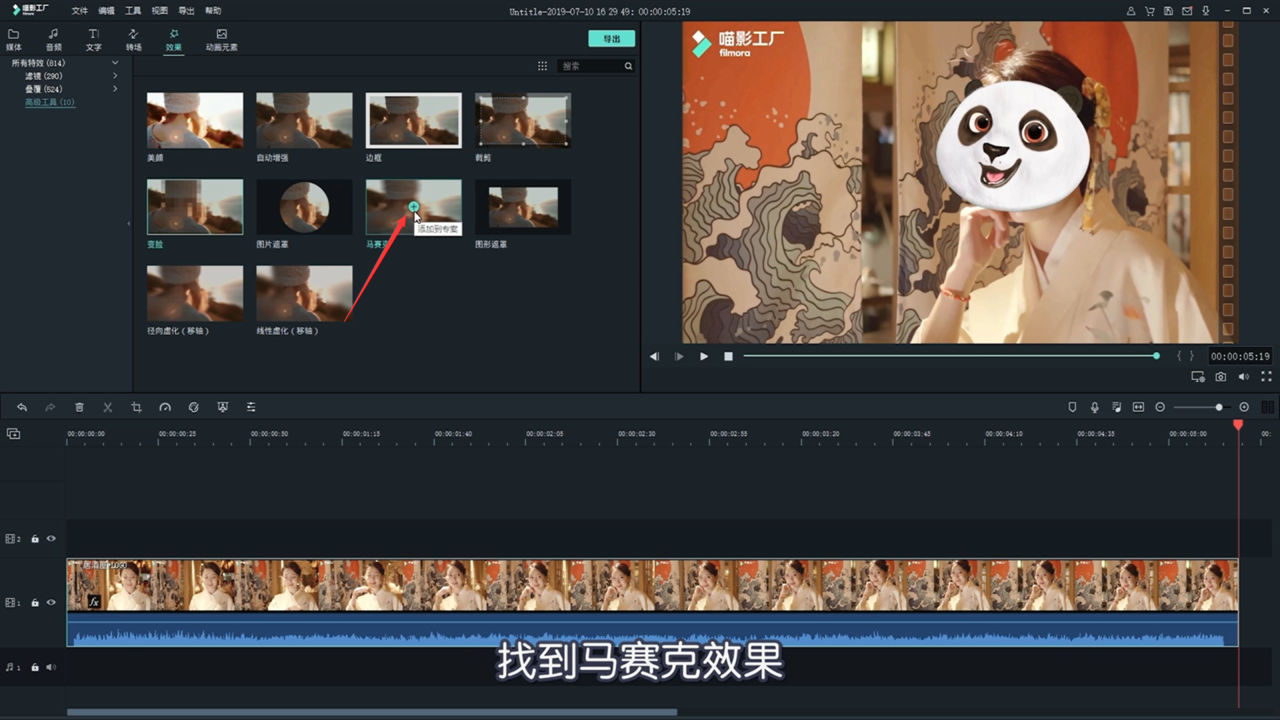
Task: Open the color correction icon
Action: [x=194, y=407]
